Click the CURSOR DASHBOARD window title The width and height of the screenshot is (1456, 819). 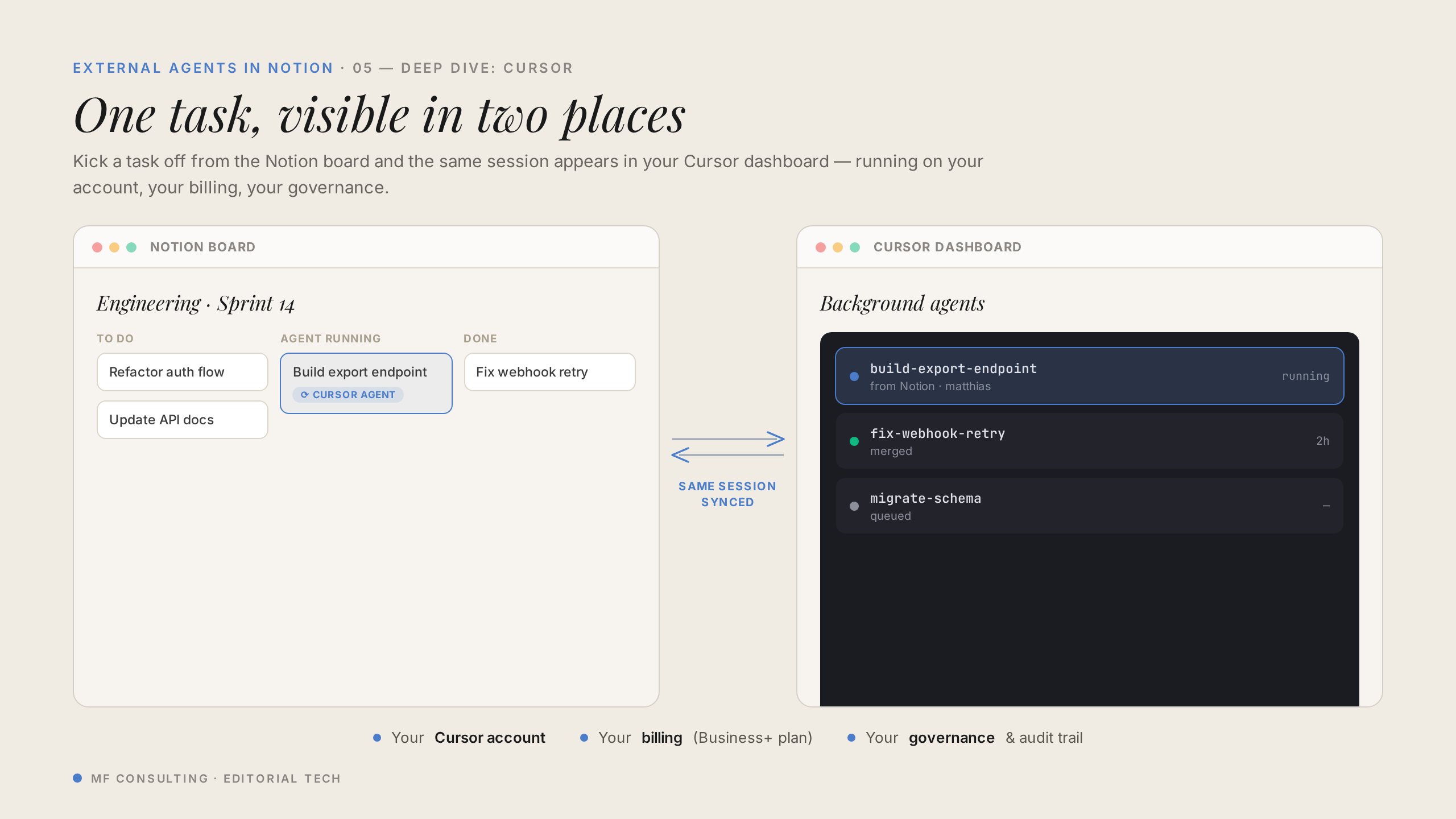[x=948, y=247]
